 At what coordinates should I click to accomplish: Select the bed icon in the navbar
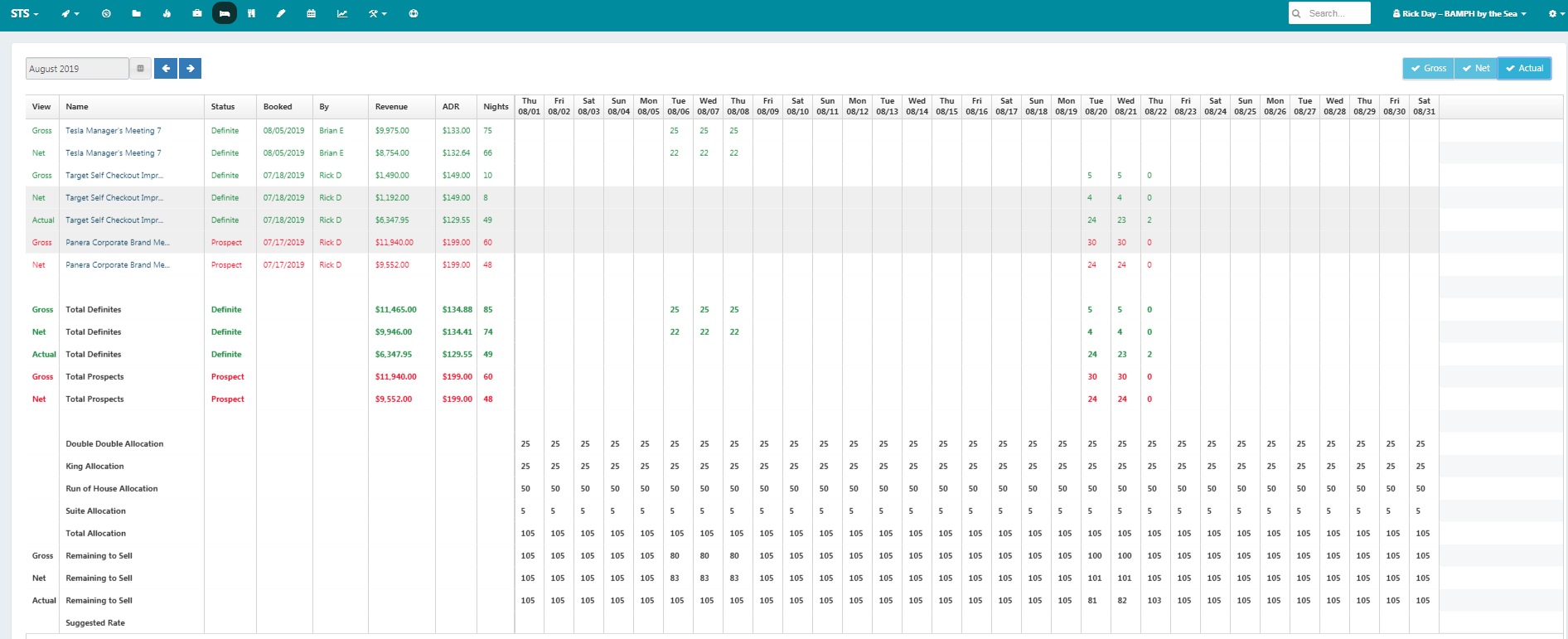224,13
